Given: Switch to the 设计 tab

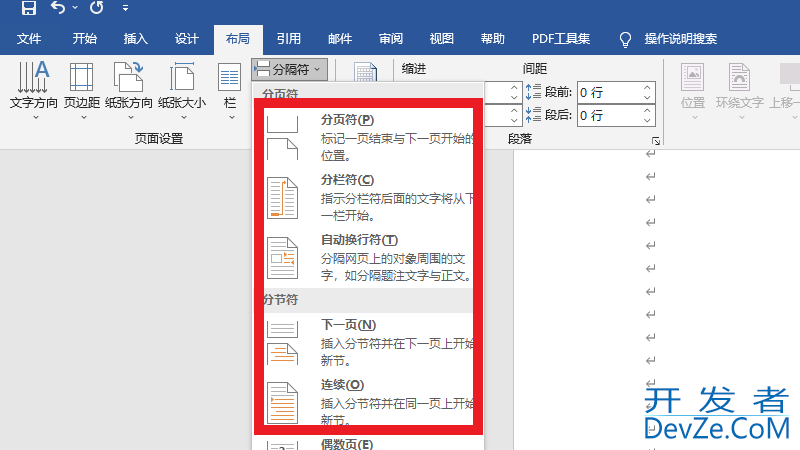Looking at the screenshot, I should tap(187, 39).
